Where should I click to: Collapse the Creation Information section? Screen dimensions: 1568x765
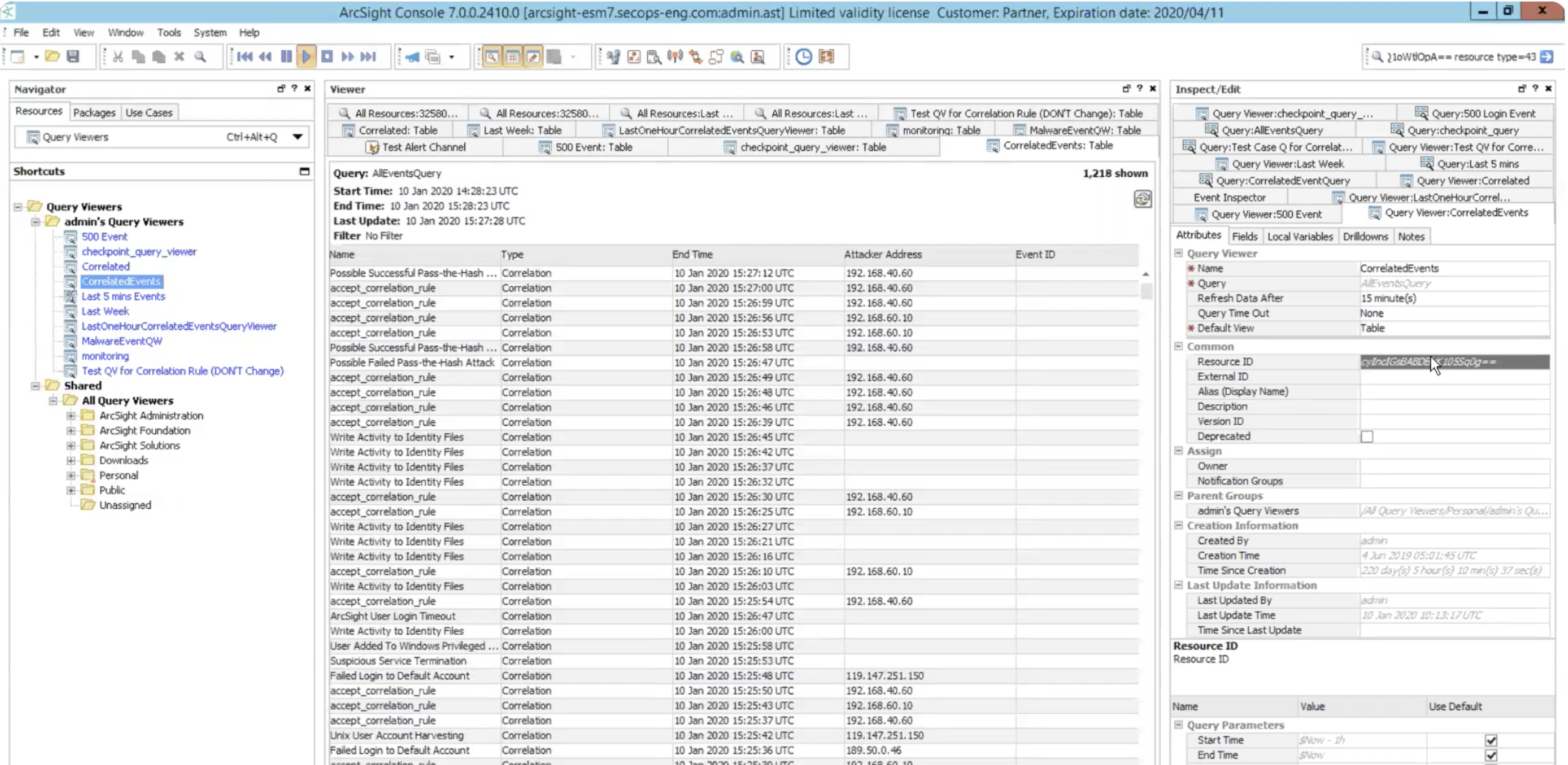1179,525
